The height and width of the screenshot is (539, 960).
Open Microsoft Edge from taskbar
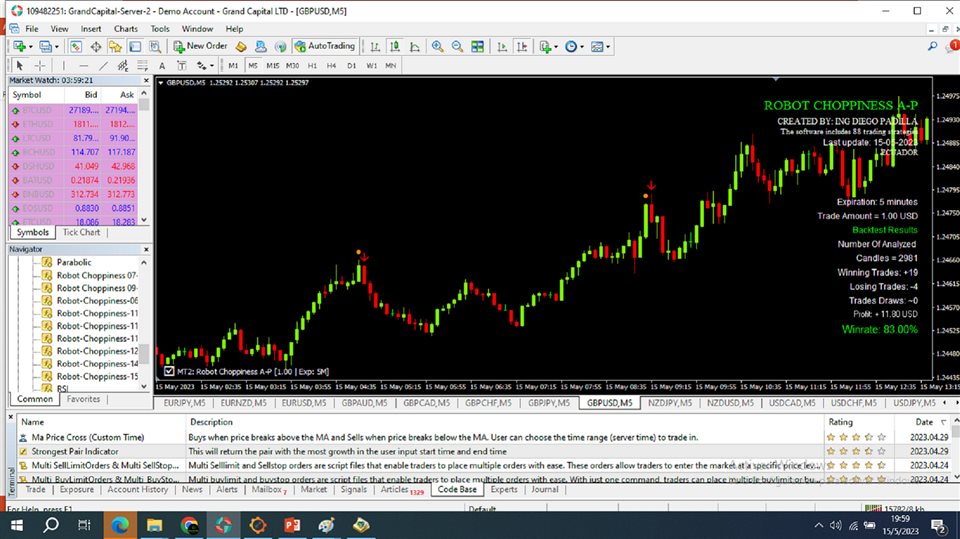(x=119, y=526)
